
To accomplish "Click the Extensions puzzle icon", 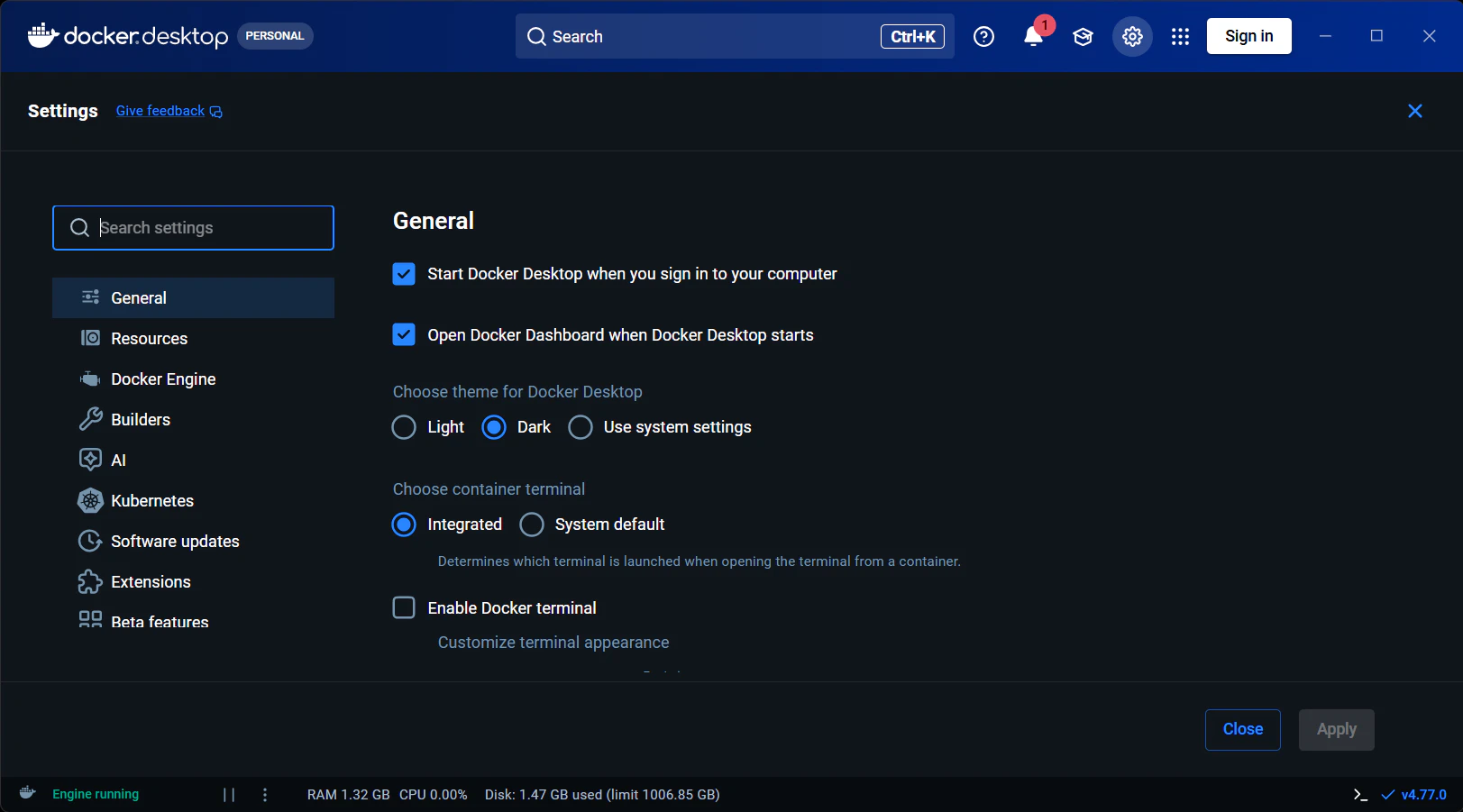I will pos(90,581).
